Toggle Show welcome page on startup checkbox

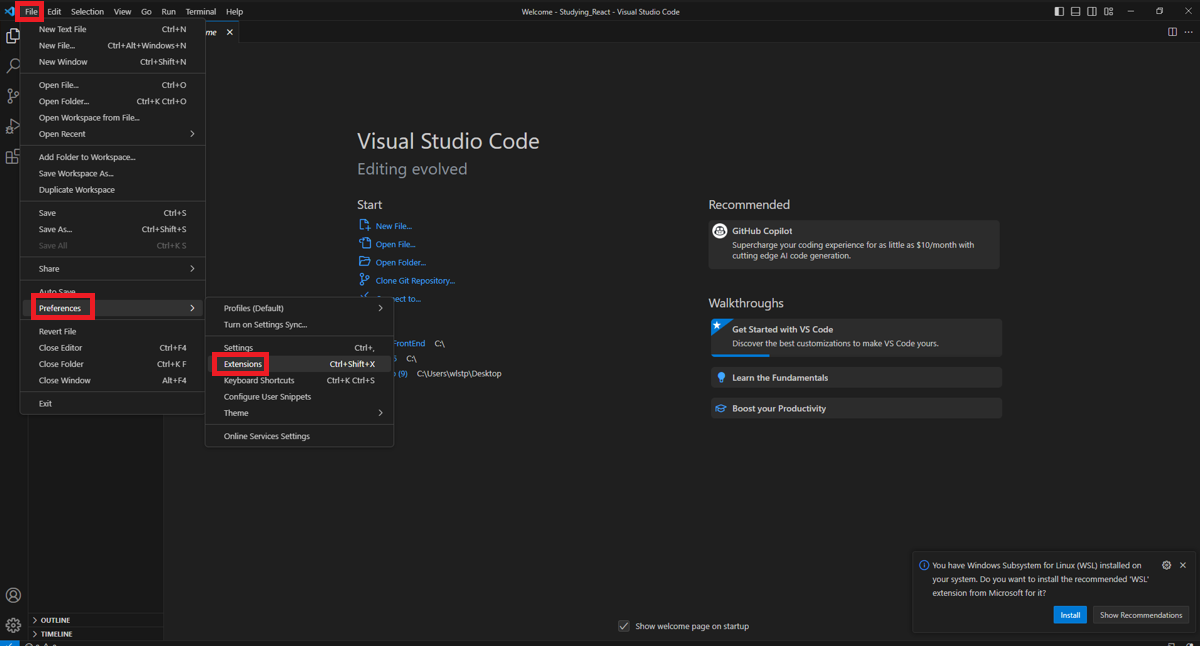pyautogui.click(x=624, y=626)
